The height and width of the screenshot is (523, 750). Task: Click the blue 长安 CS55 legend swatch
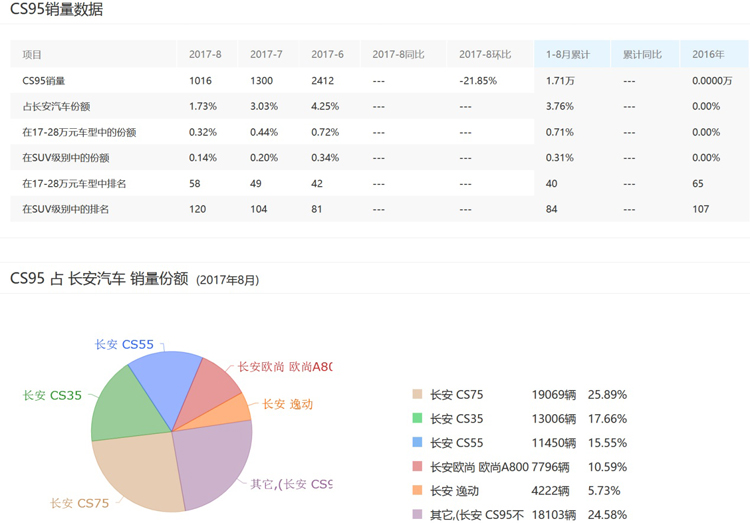click(417, 443)
